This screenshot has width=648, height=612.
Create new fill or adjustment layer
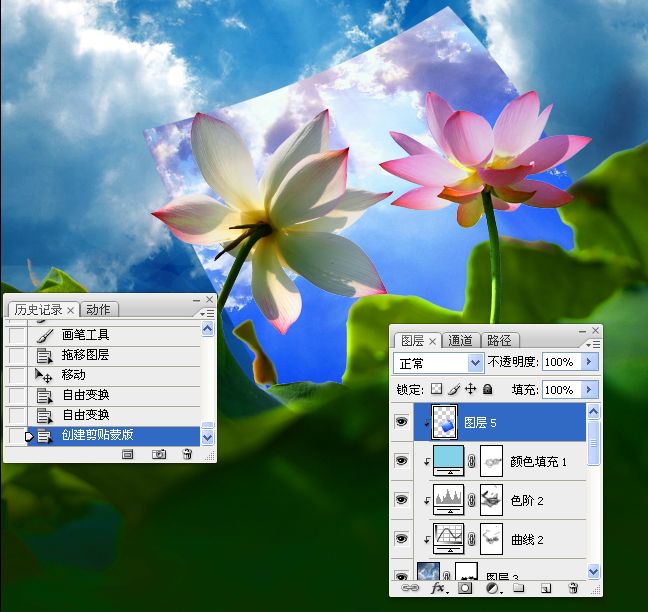[492, 590]
